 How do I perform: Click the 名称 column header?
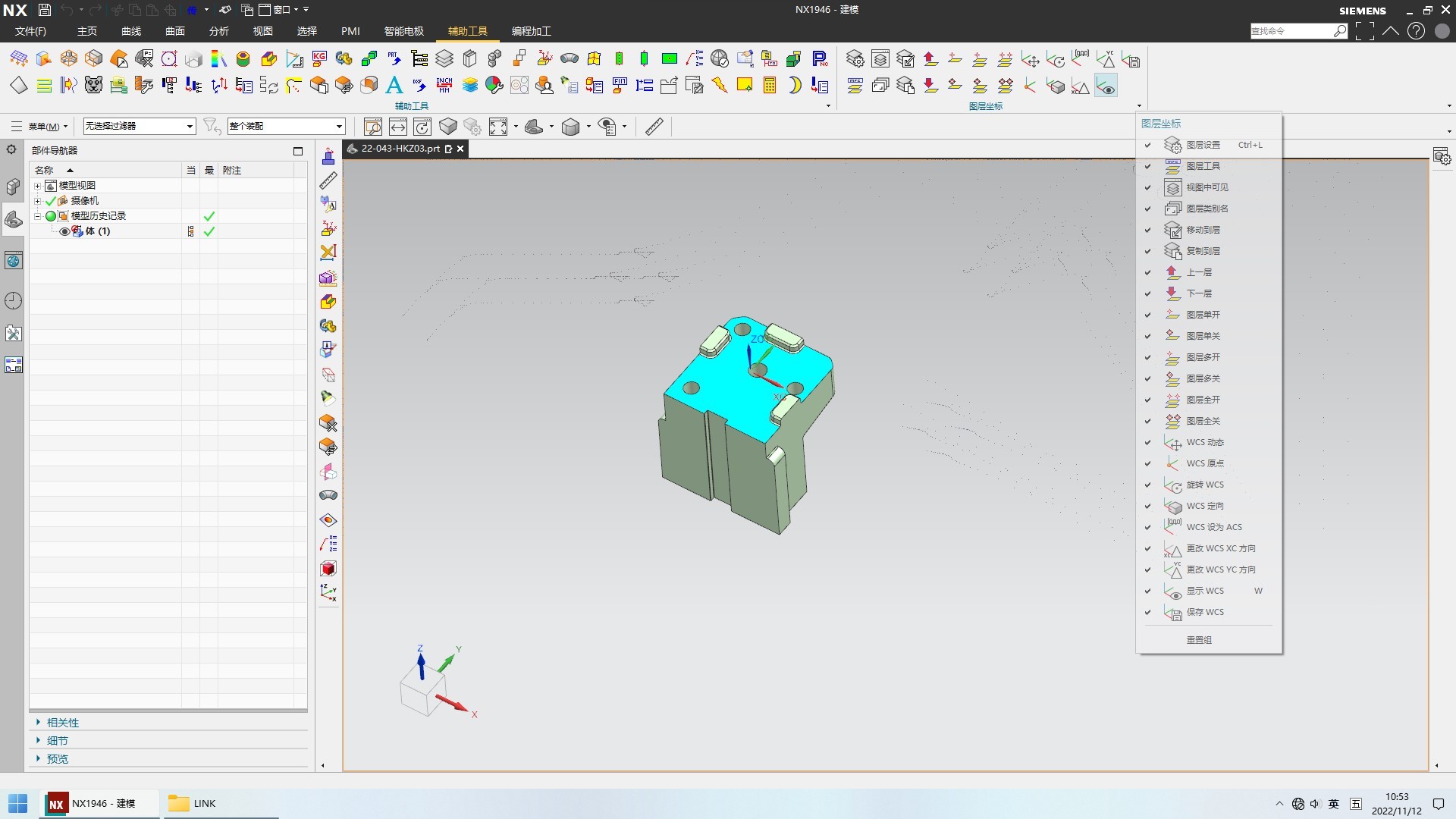106,170
